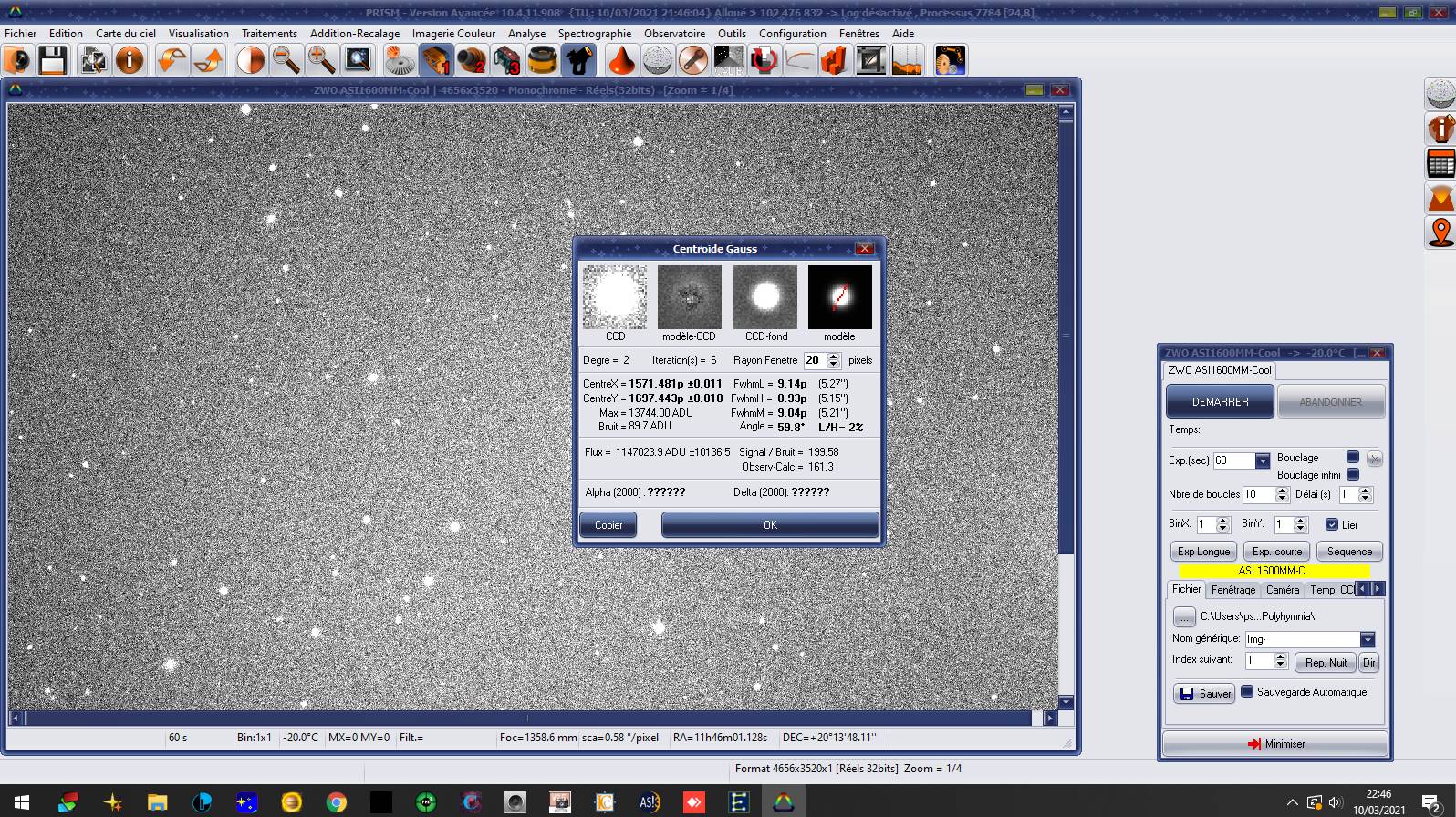Image resolution: width=1456 pixels, height=817 pixels.
Task: Click the Index suivant spinner arrows
Action: point(1280,661)
